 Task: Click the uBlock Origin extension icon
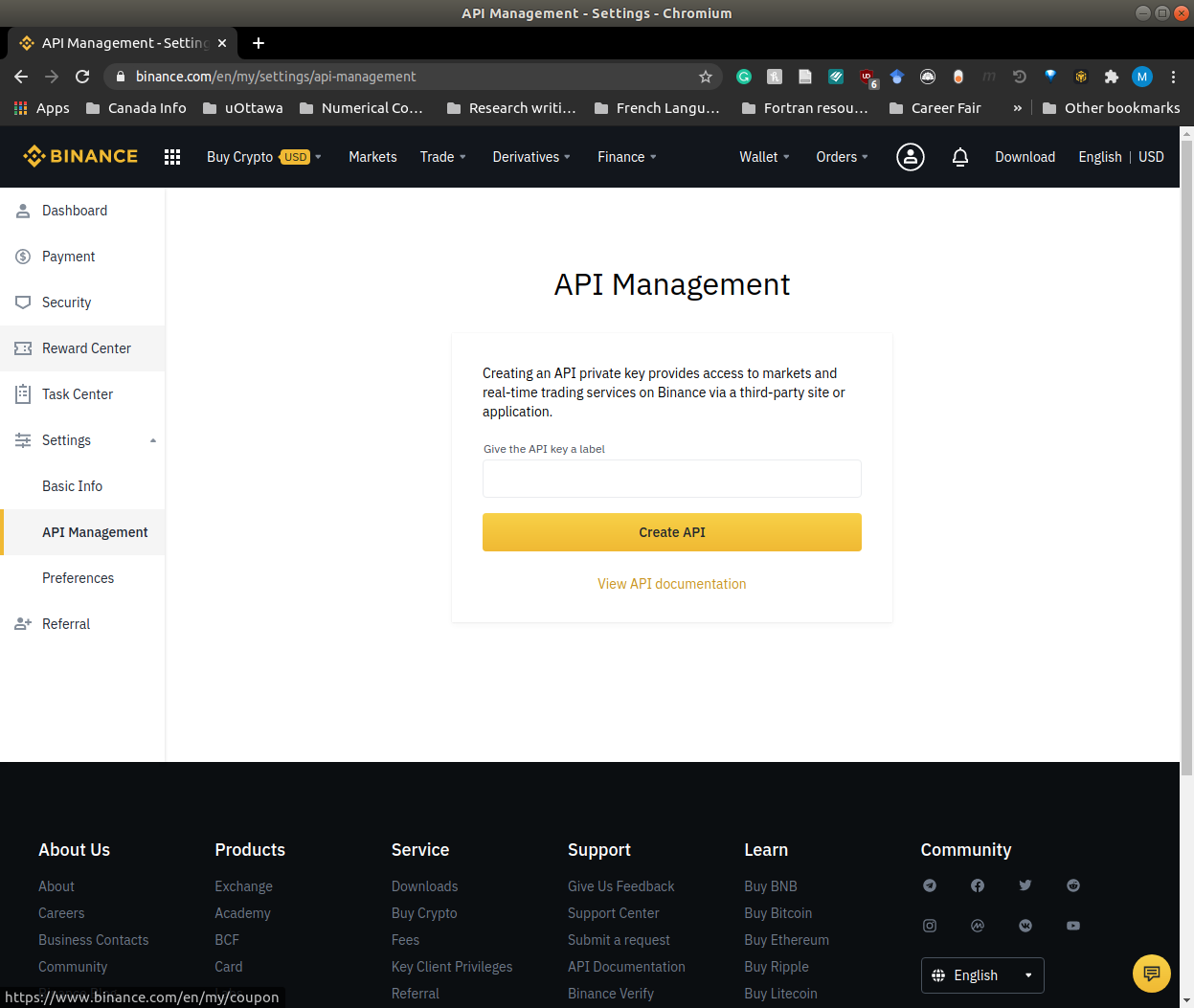point(867,77)
